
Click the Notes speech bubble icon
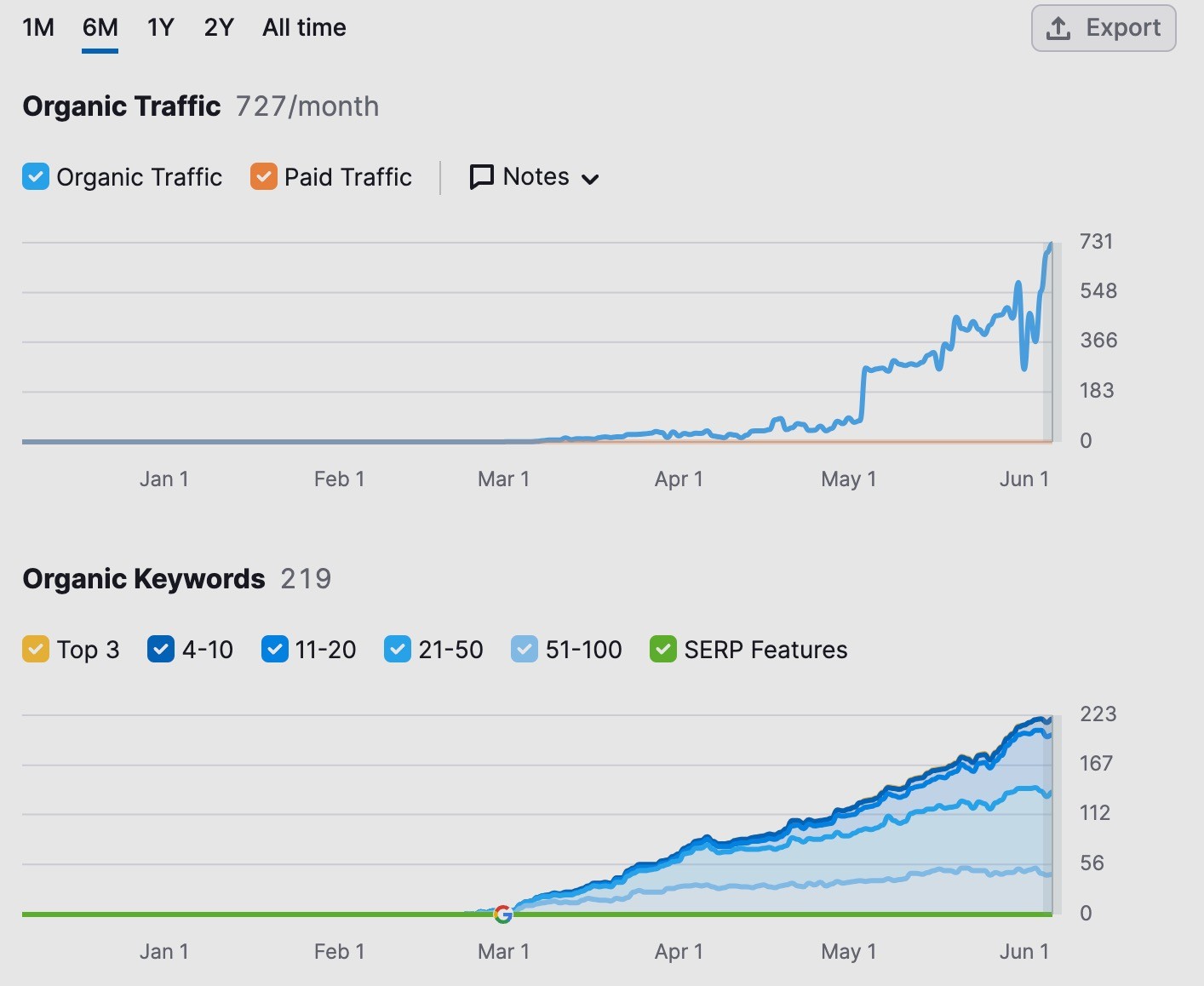point(482,177)
